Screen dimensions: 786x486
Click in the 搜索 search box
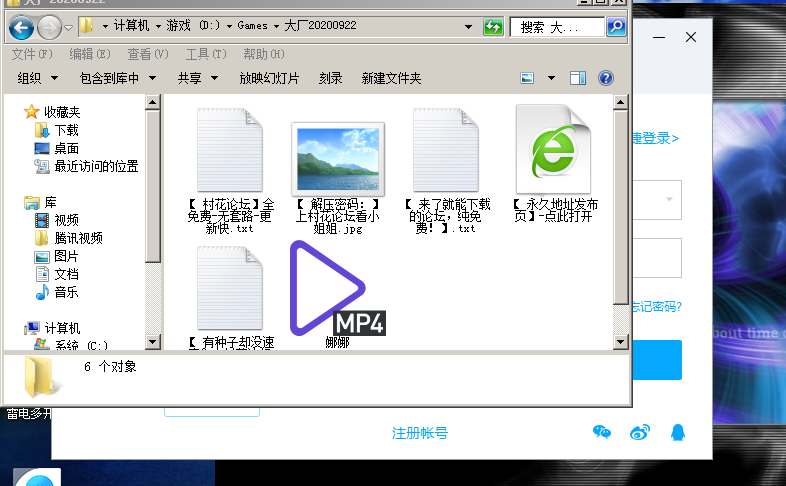(556, 26)
